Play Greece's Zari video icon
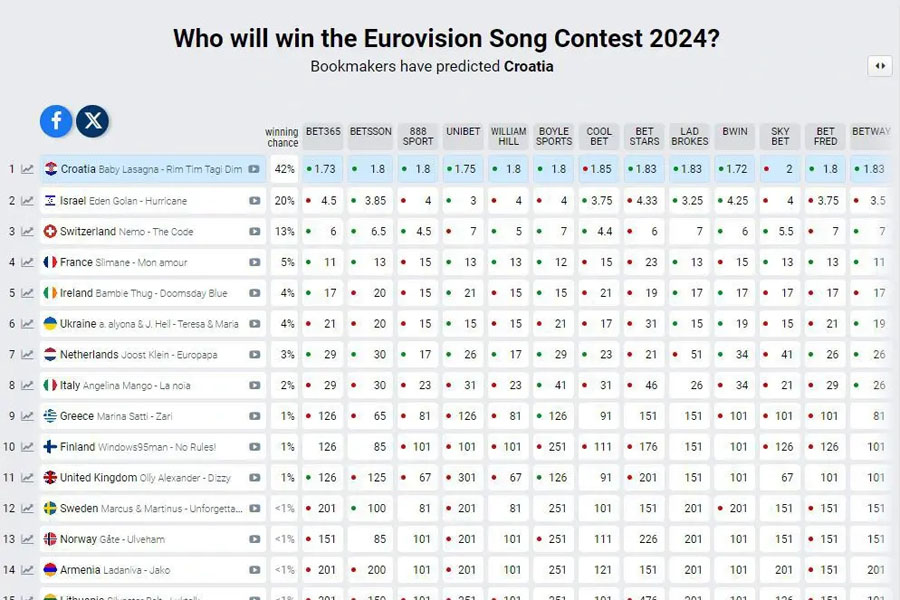This screenshot has height=600, width=900. coord(254,416)
